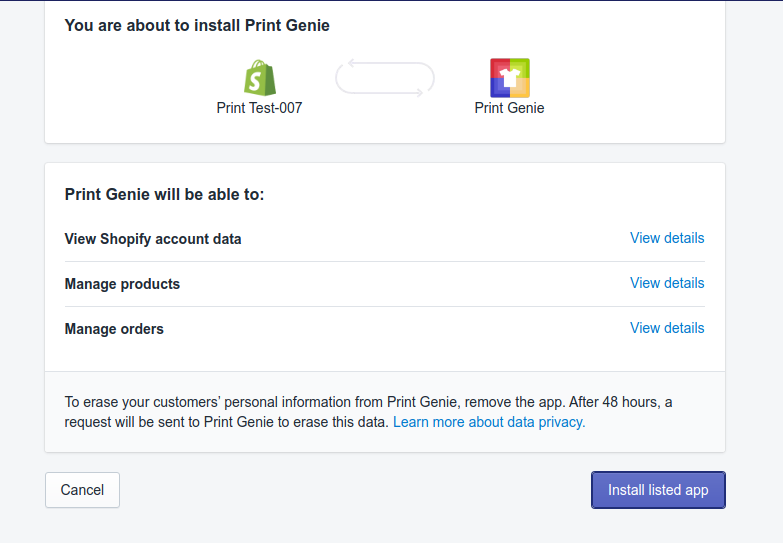Screen dimensions: 783x543
Task: Cancel the app installation
Action: click(82, 490)
